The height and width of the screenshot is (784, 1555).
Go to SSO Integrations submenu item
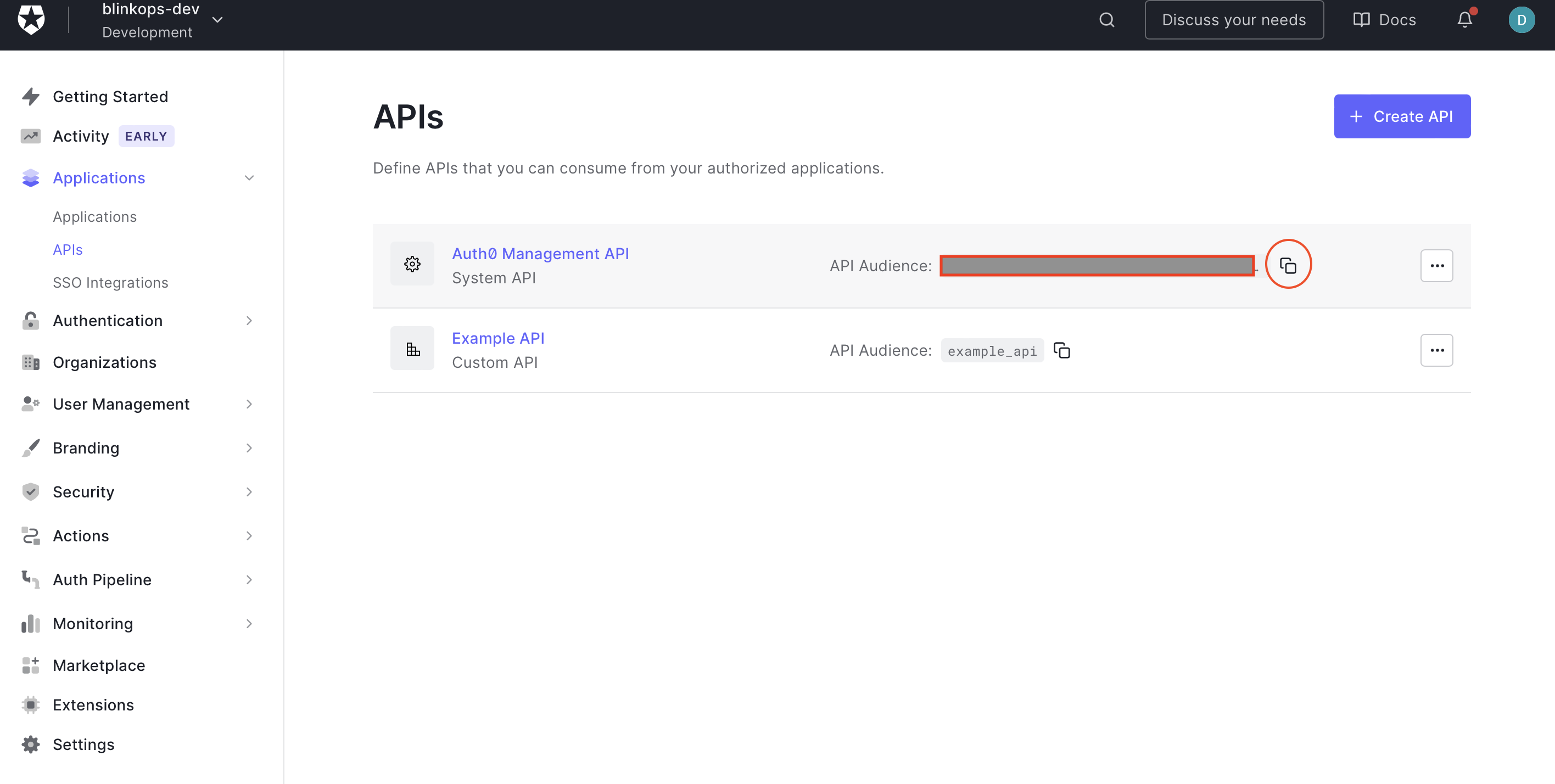pos(110,282)
